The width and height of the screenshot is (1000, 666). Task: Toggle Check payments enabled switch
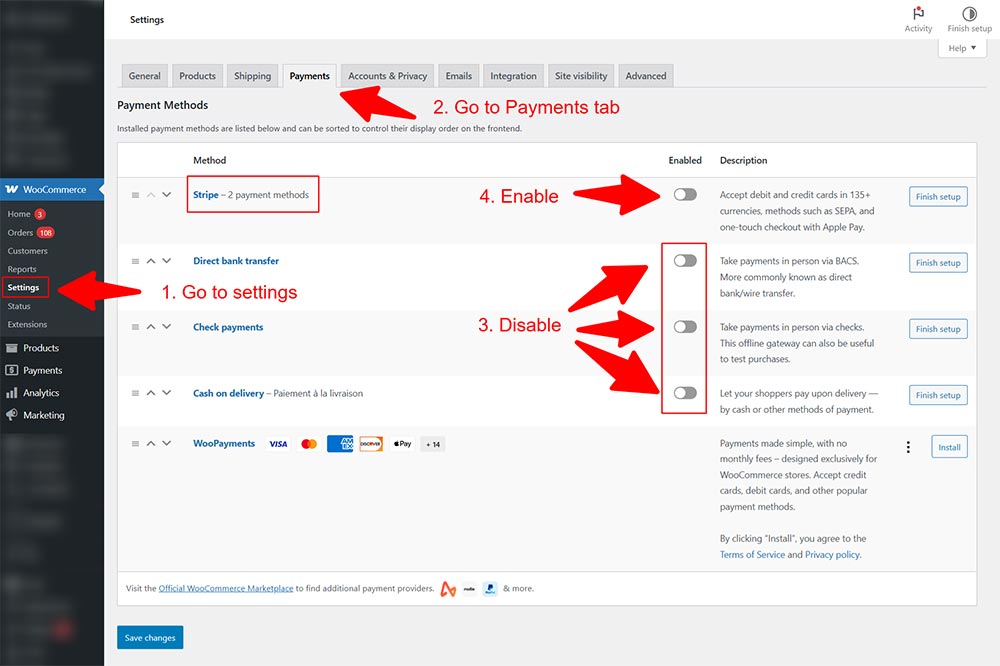pos(685,327)
